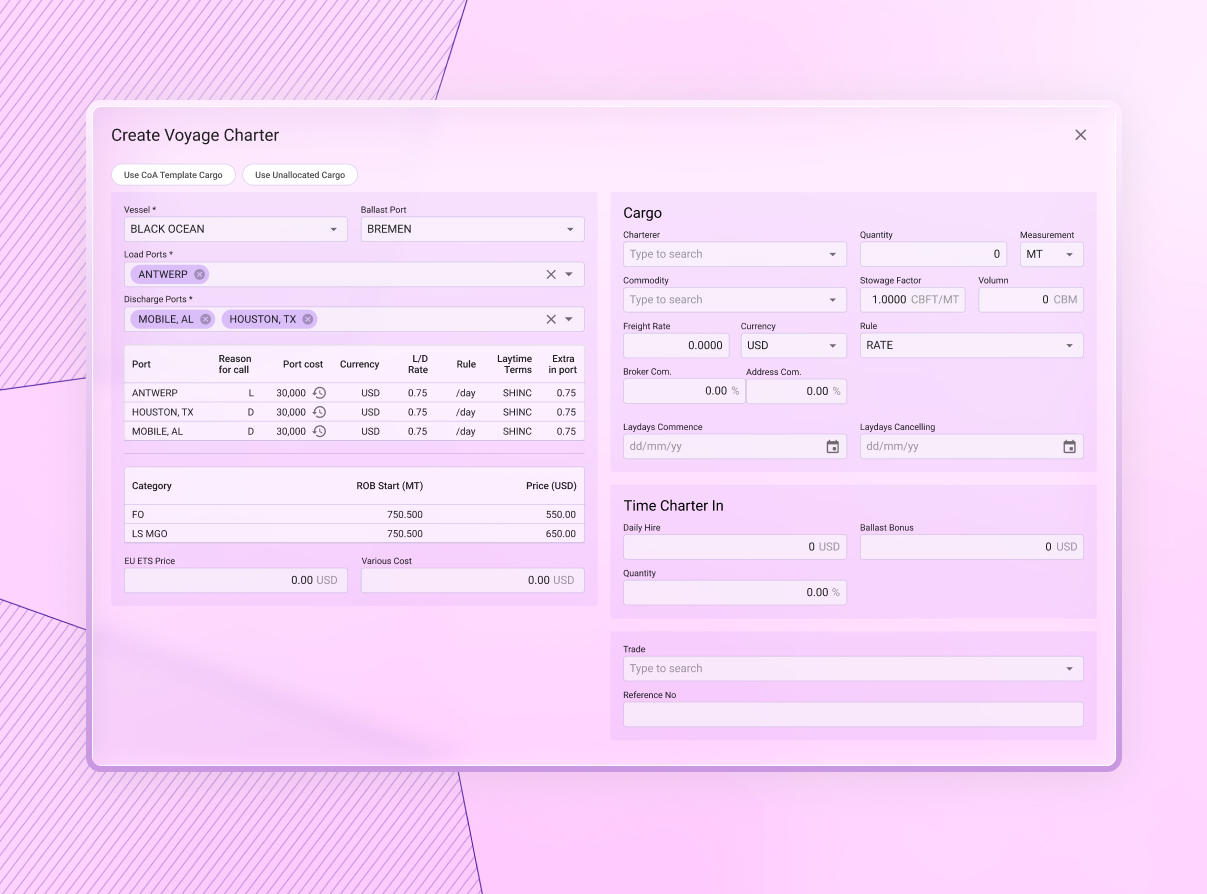Open port cost history for MOBILE, AL row
This screenshot has height=894, width=1207.
tap(319, 431)
